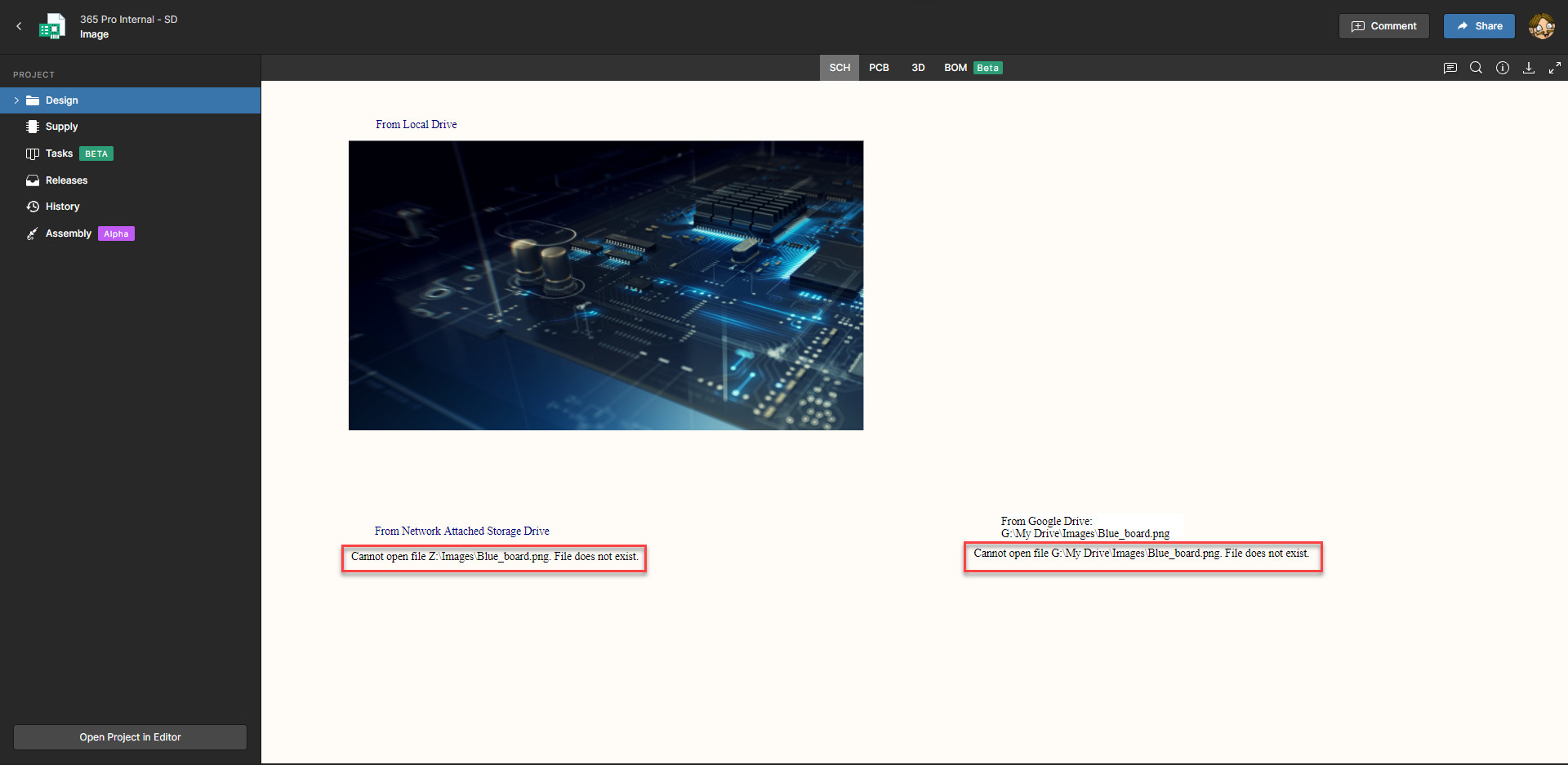Click the download icon
The image size is (1568, 765).
pos(1528,68)
